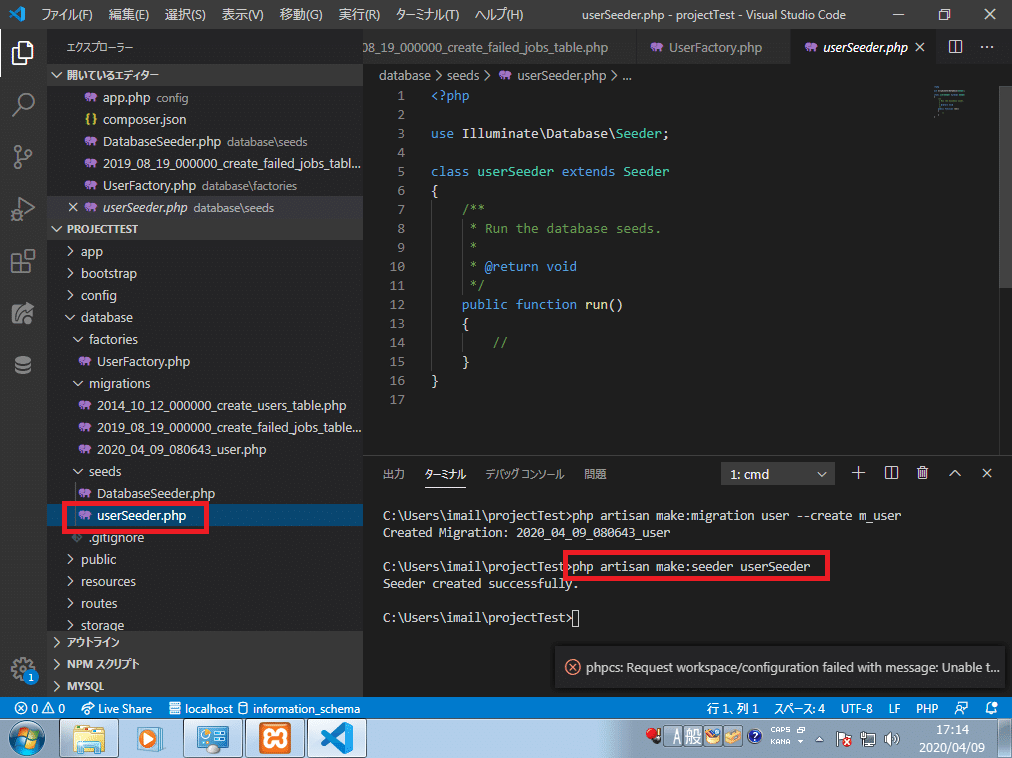Open the Run and Debug view icon
Viewport: 1012px width, 758px height.
pos(23,209)
